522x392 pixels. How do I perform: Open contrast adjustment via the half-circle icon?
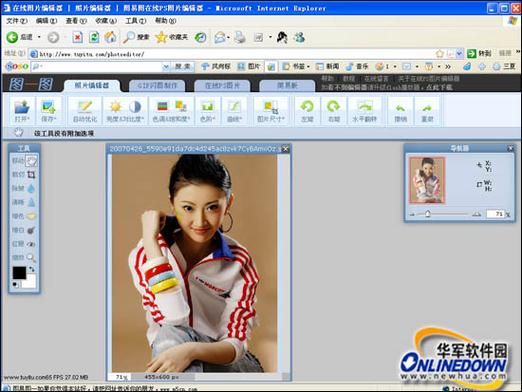[135, 107]
